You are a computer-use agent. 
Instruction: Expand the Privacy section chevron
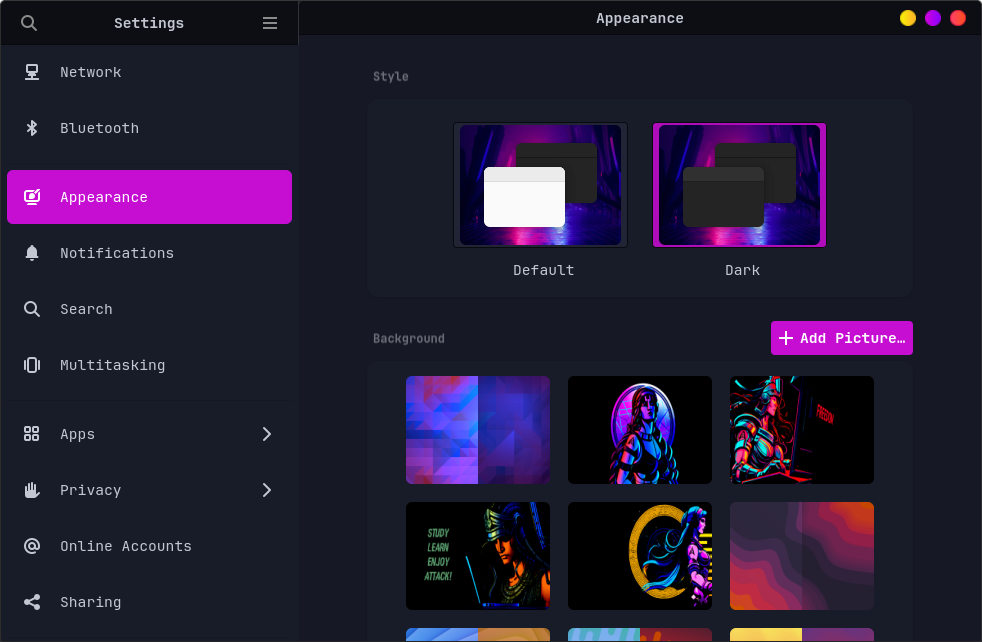coord(267,490)
